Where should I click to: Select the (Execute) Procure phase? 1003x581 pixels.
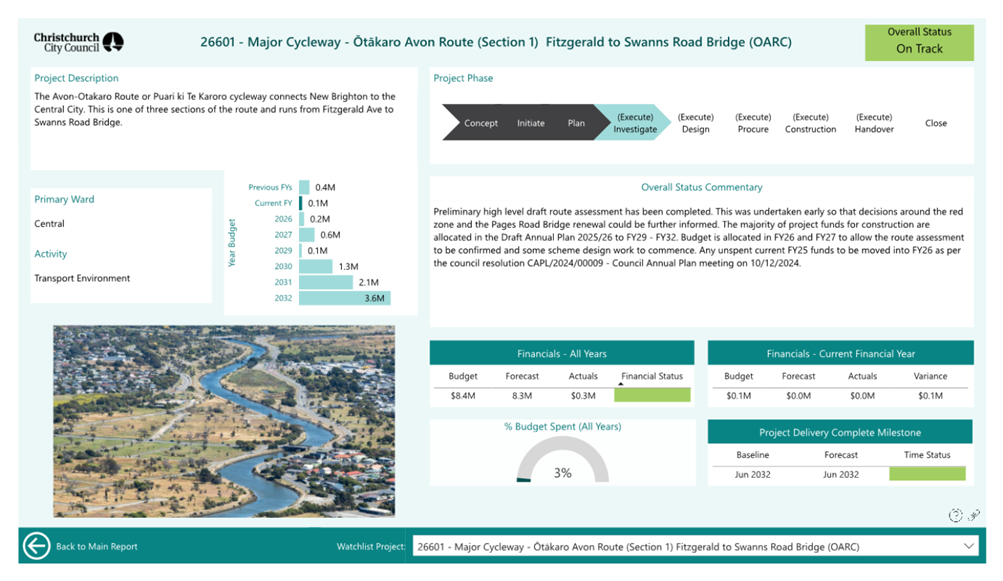[x=753, y=123]
